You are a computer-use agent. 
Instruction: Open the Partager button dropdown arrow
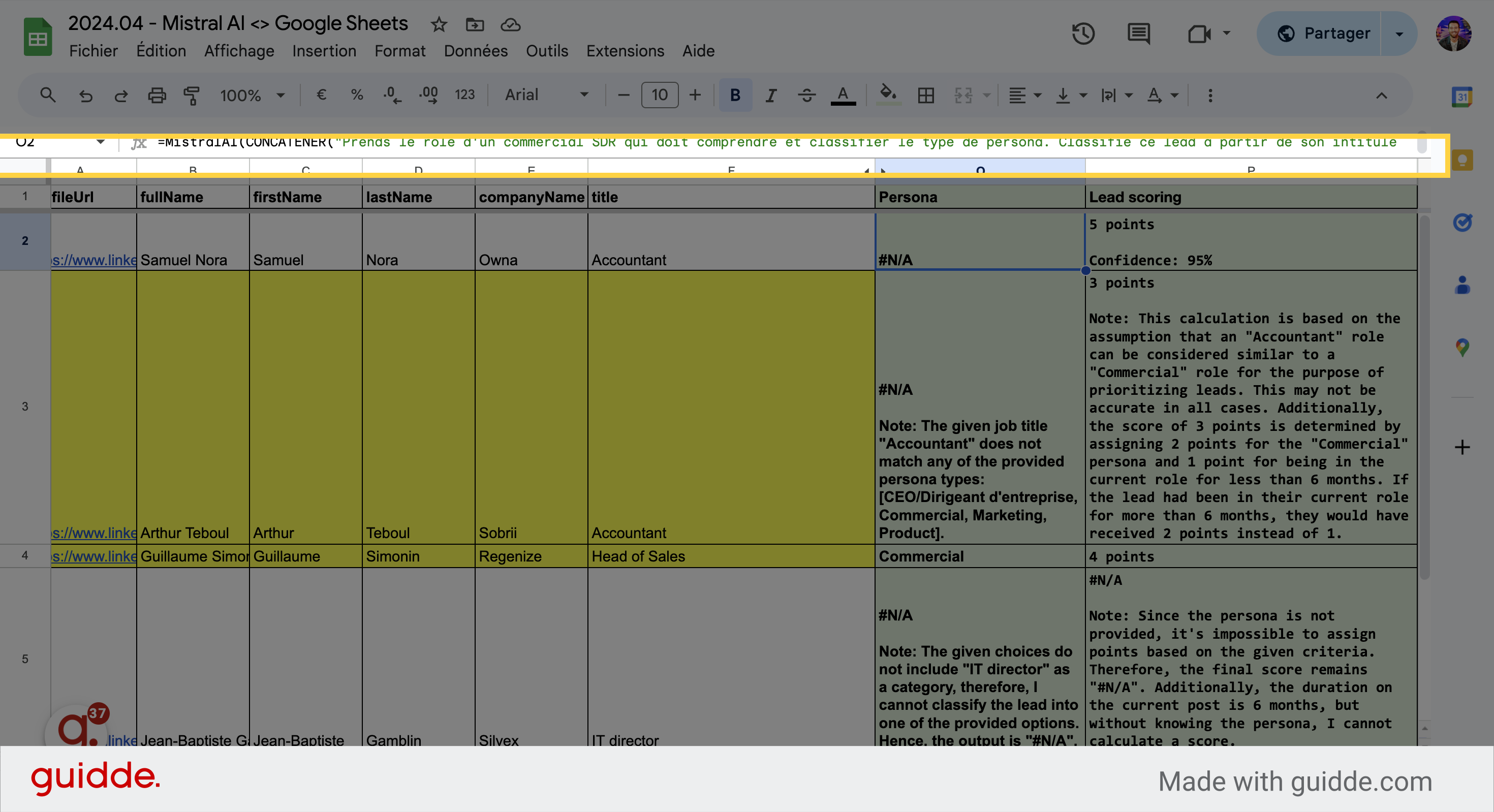(1399, 34)
